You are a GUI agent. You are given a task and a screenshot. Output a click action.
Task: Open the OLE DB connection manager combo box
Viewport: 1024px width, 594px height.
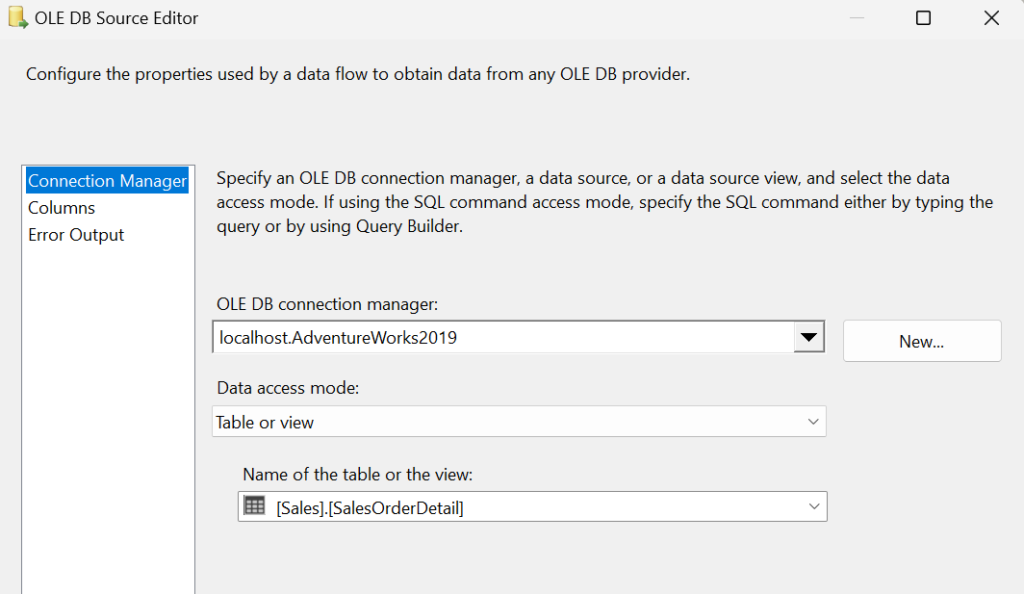click(500, 338)
